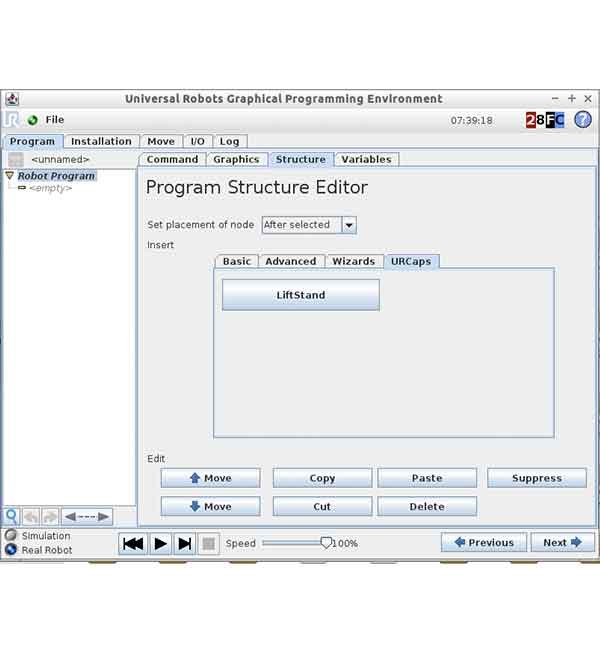
Task: Click the Speed slider handle
Action: pyautogui.click(x=326, y=542)
